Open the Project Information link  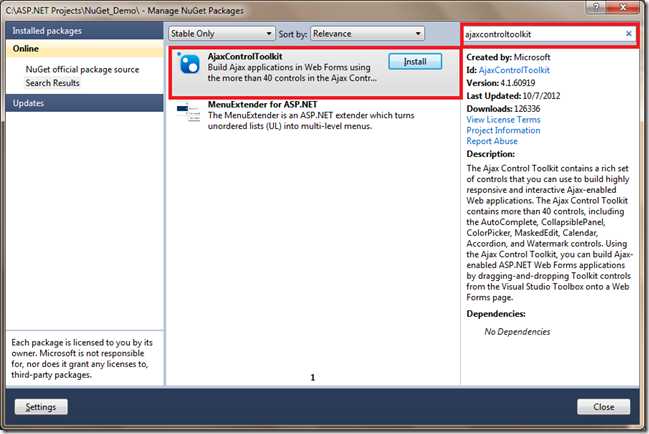[503, 130]
